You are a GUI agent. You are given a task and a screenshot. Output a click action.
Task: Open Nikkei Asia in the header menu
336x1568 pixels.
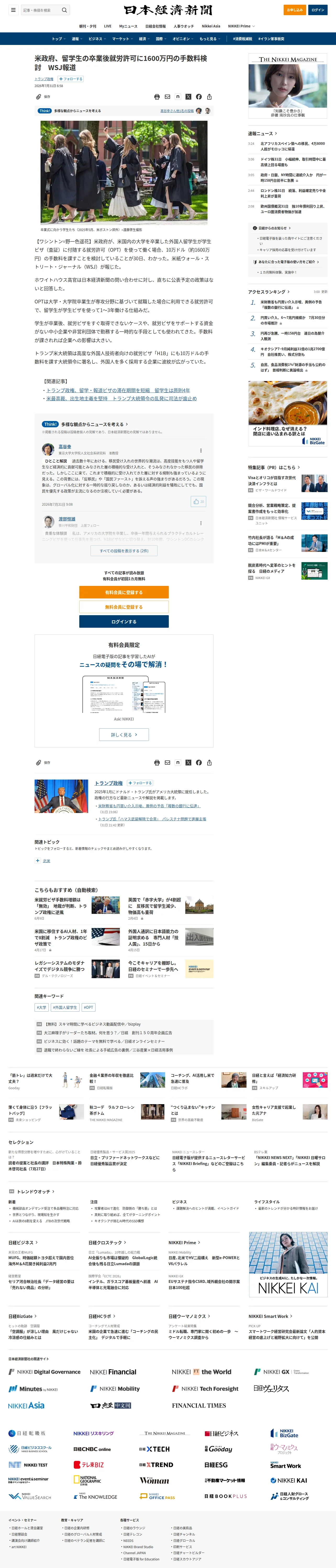pos(211,26)
